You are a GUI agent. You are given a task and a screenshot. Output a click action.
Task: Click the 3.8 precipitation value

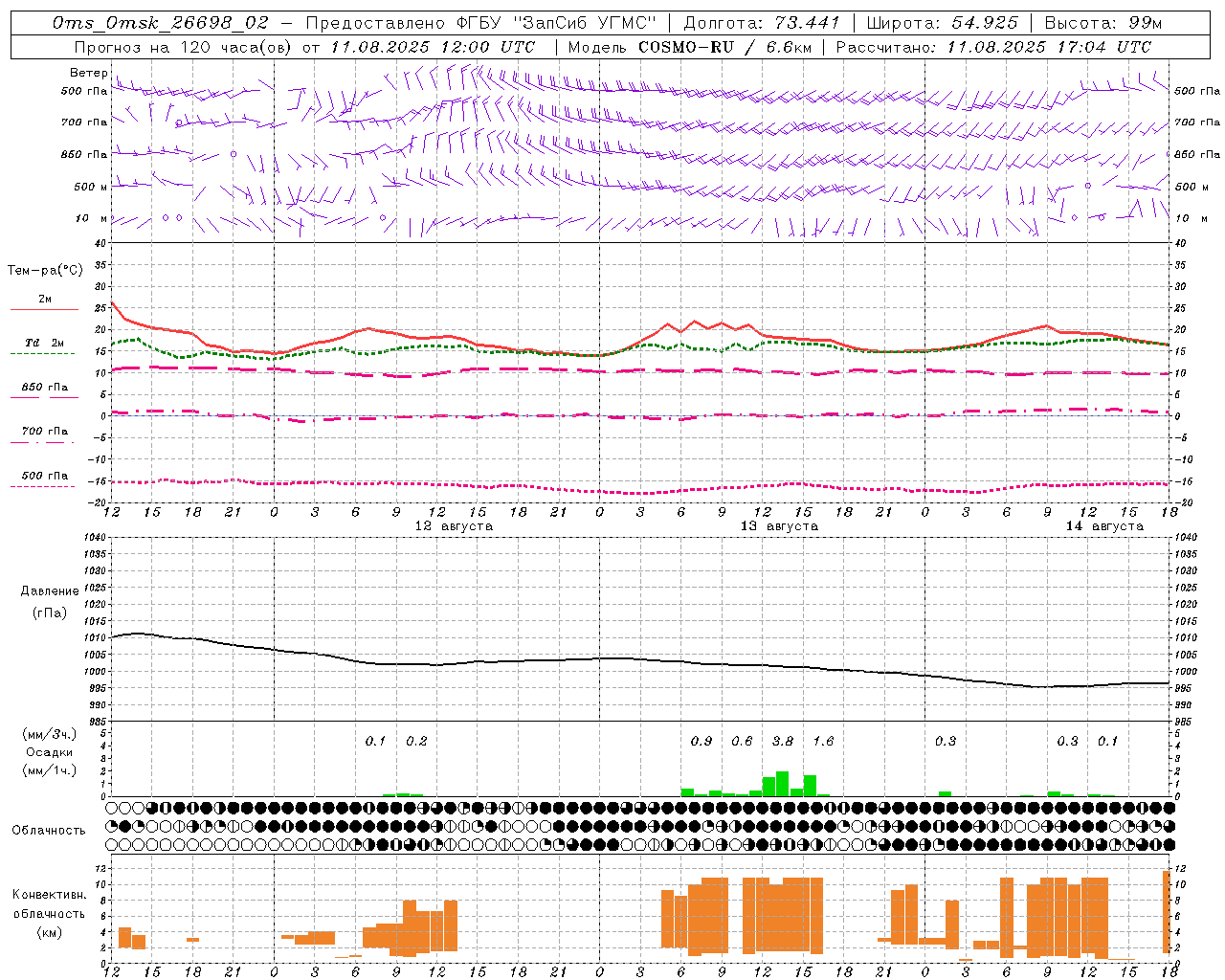click(783, 741)
